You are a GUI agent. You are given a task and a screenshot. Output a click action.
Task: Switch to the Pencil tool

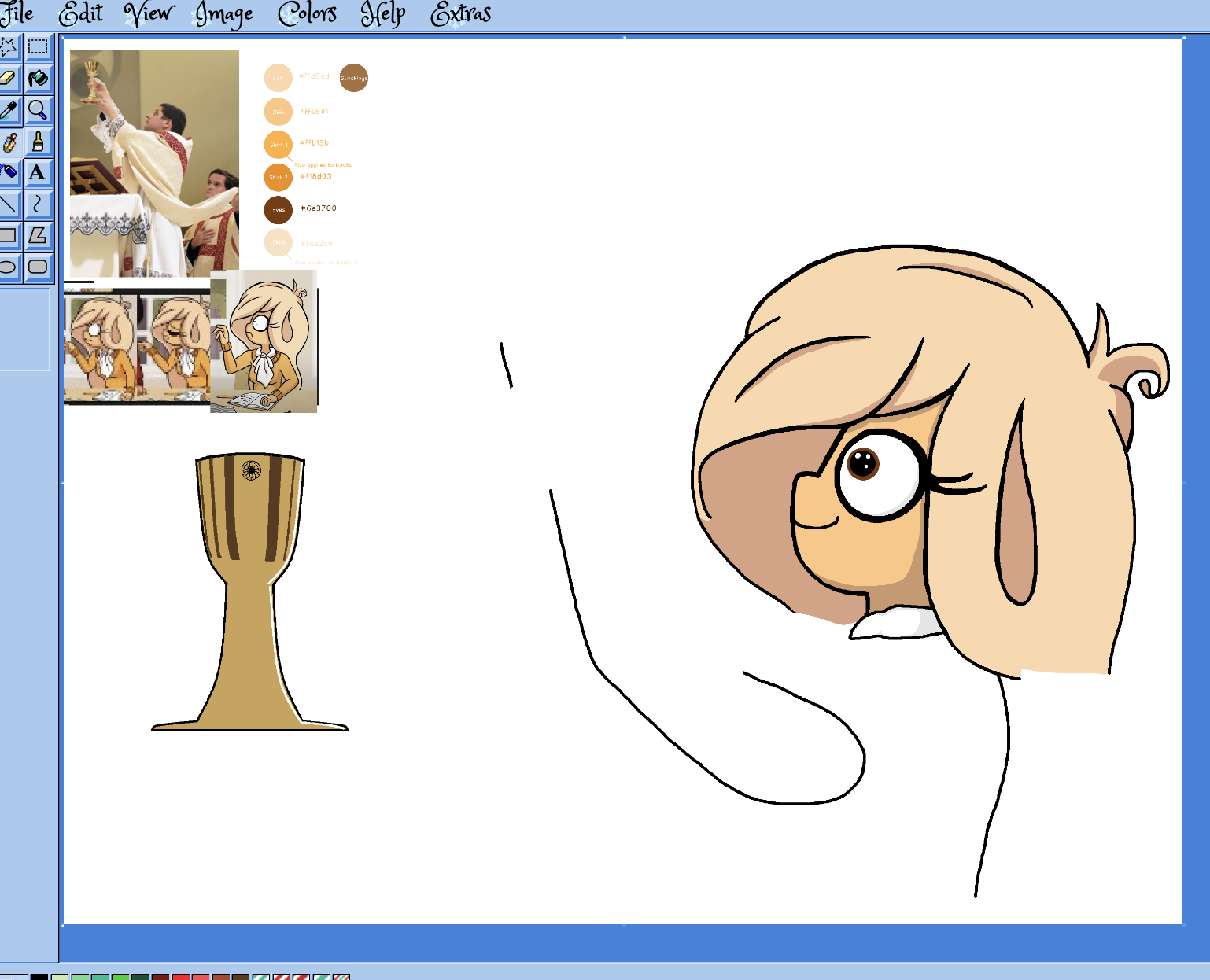[9, 142]
